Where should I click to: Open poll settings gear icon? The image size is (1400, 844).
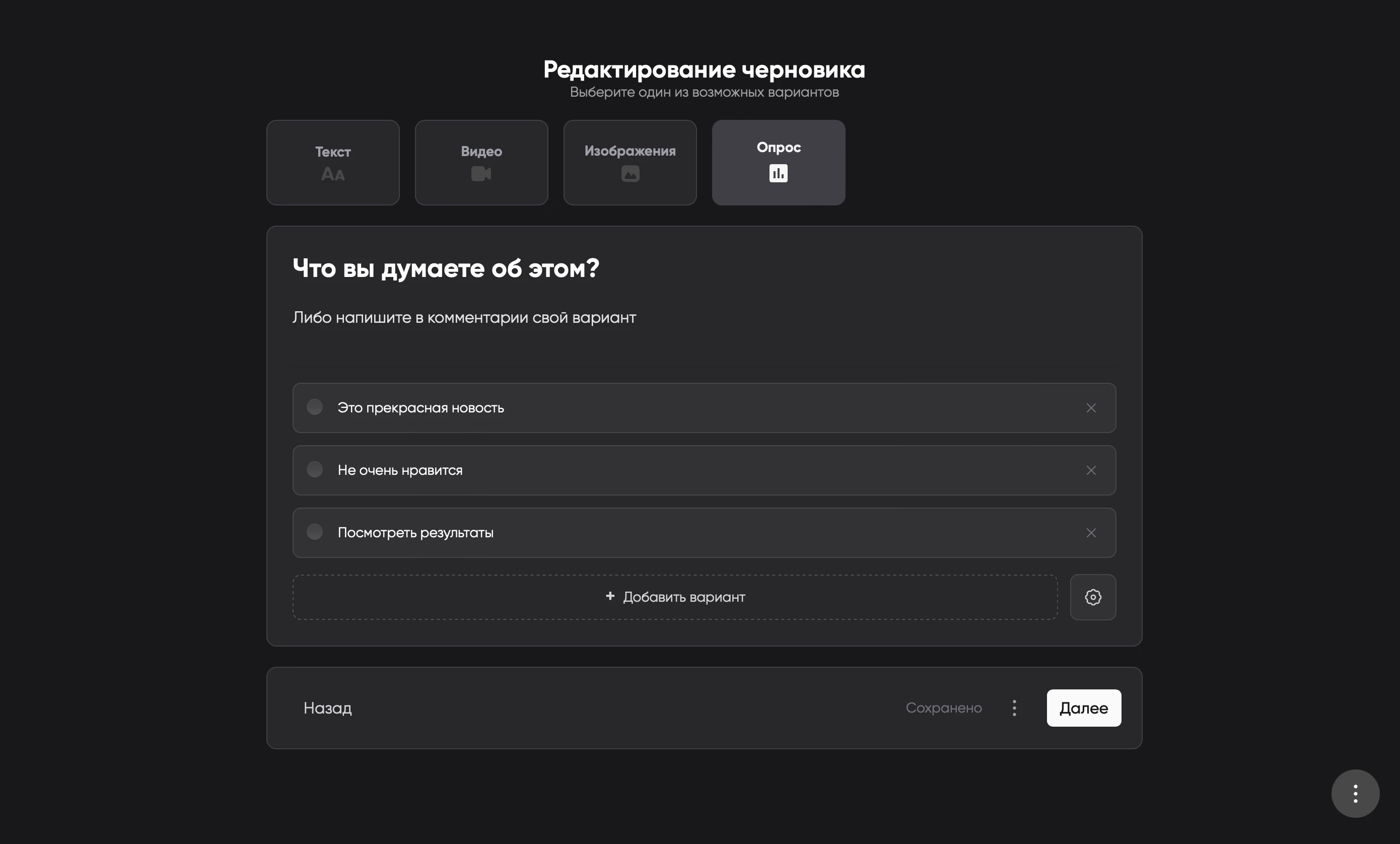(1093, 597)
